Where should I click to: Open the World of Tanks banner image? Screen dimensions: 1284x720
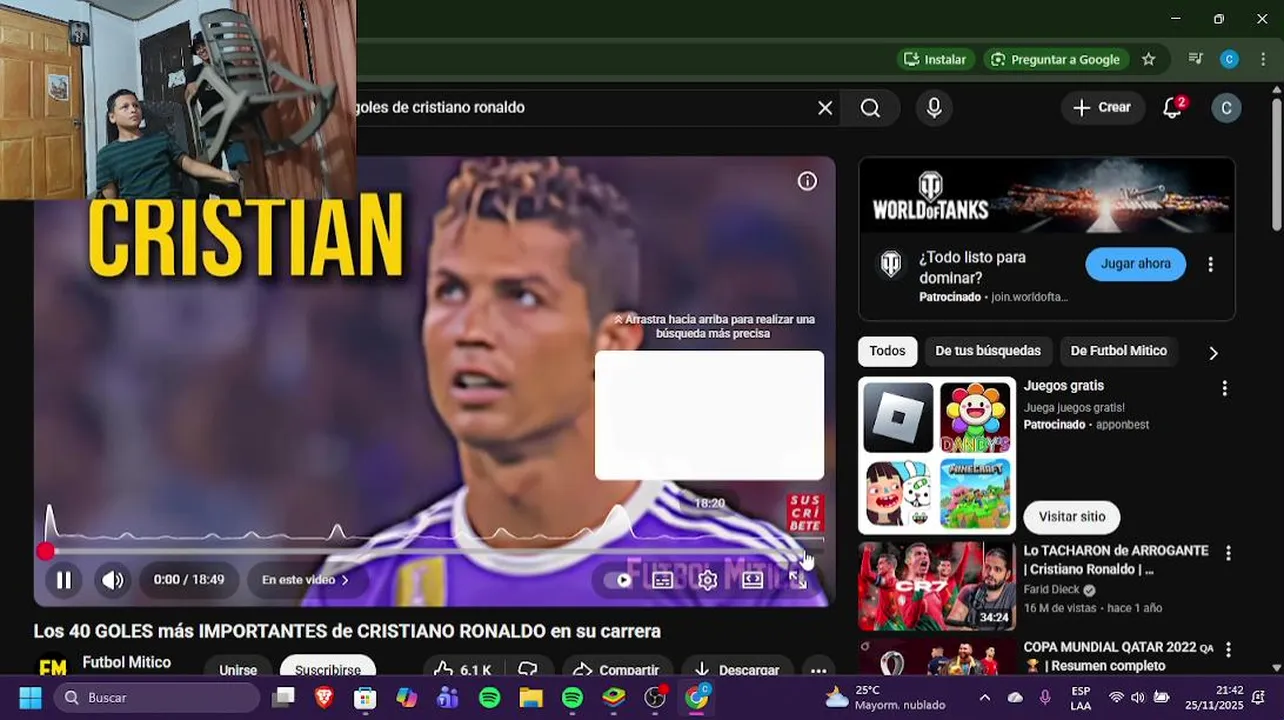[1047, 195]
